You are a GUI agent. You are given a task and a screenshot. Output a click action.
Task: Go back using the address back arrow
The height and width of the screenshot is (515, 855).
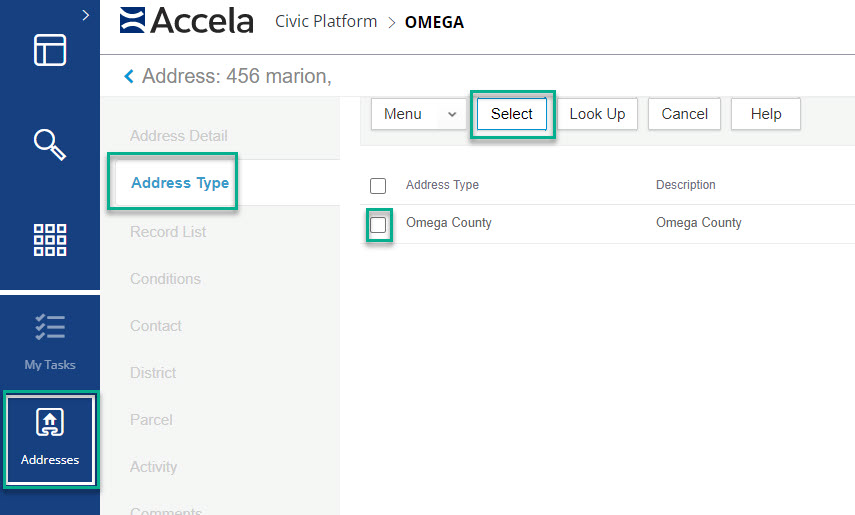[128, 76]
